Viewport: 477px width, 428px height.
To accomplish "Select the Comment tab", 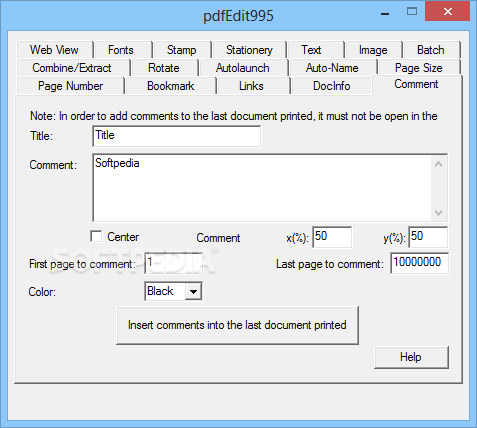I will 417,84.
